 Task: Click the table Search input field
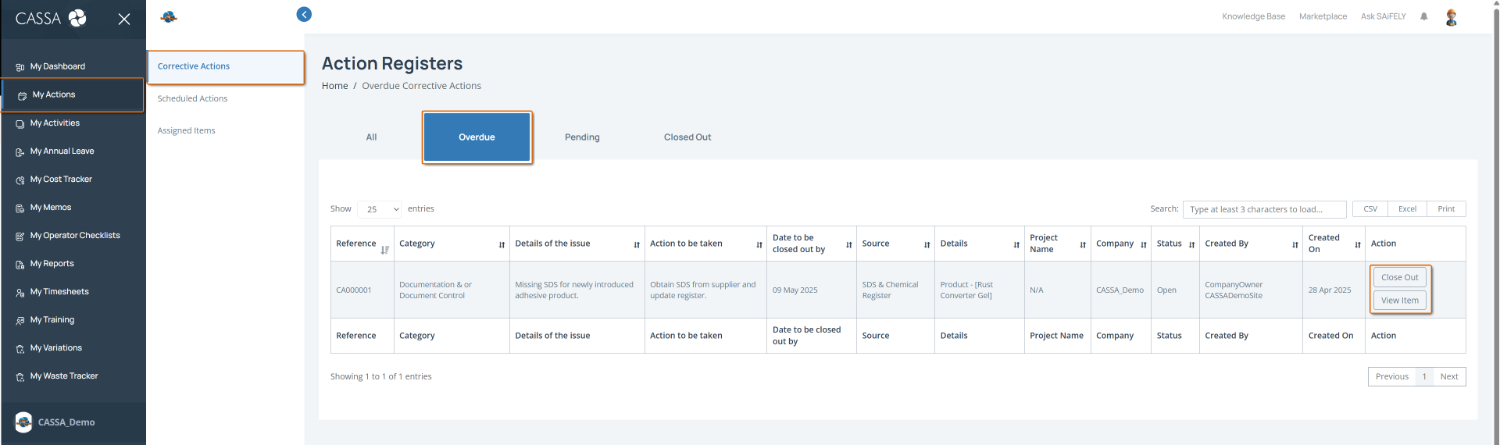coord(1265,209)
